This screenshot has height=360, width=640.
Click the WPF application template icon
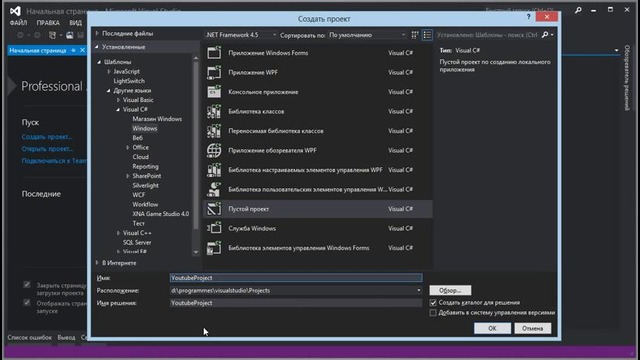tap(214, 72)
